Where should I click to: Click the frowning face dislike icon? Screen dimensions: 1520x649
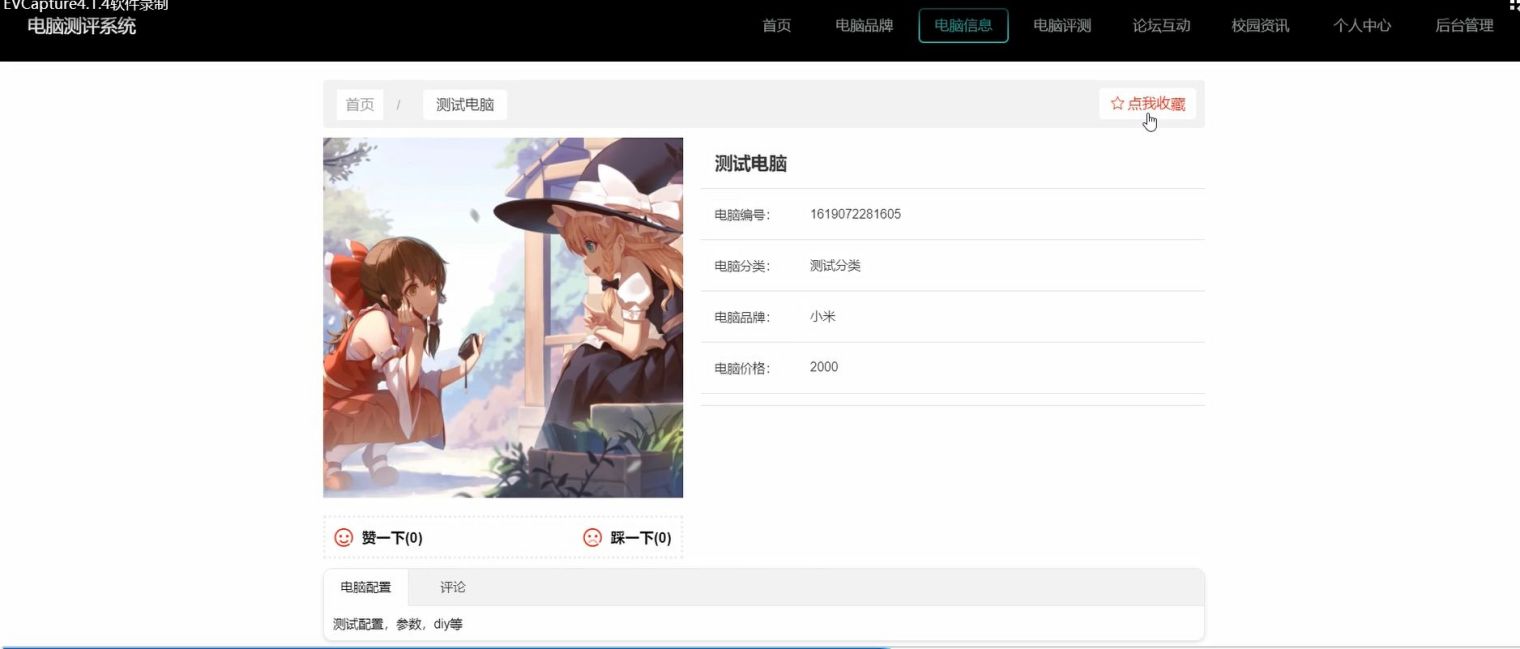pos(593,538)
